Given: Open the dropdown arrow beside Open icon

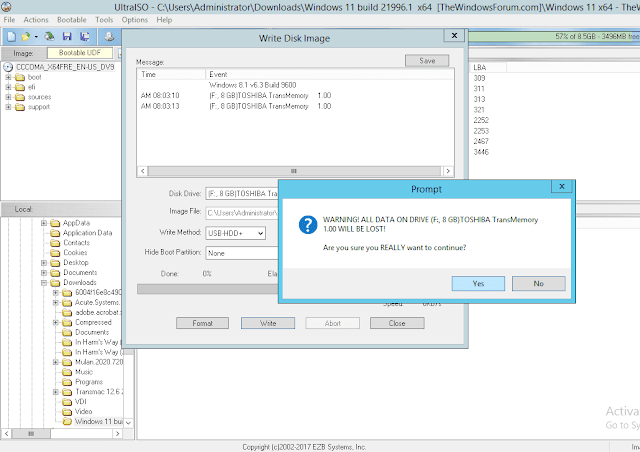Looking at the screenshot, I should [36, 37].
